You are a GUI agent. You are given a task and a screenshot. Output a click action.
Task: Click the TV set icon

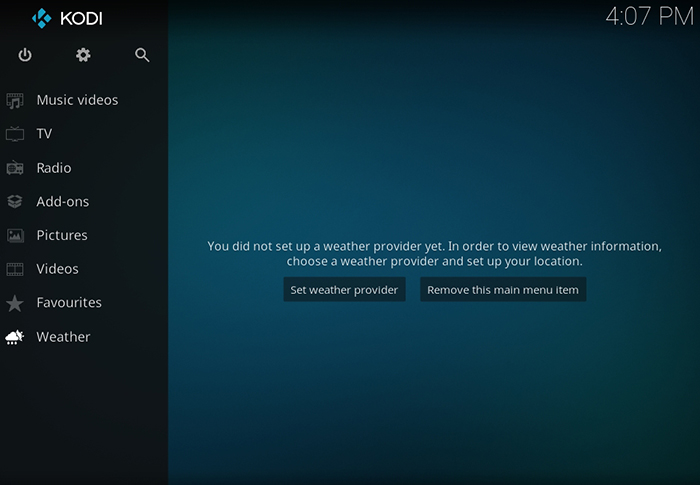coord(15,134)
